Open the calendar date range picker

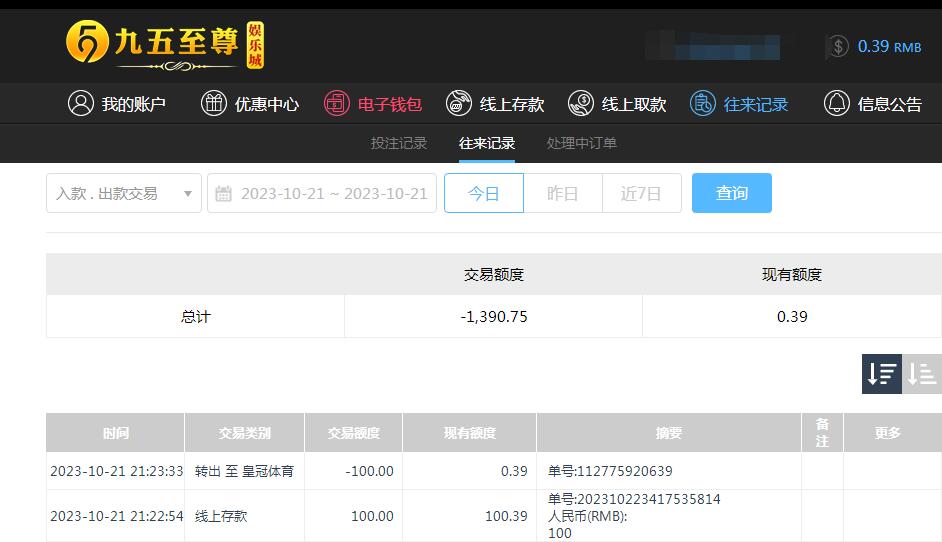pos(321,193)
